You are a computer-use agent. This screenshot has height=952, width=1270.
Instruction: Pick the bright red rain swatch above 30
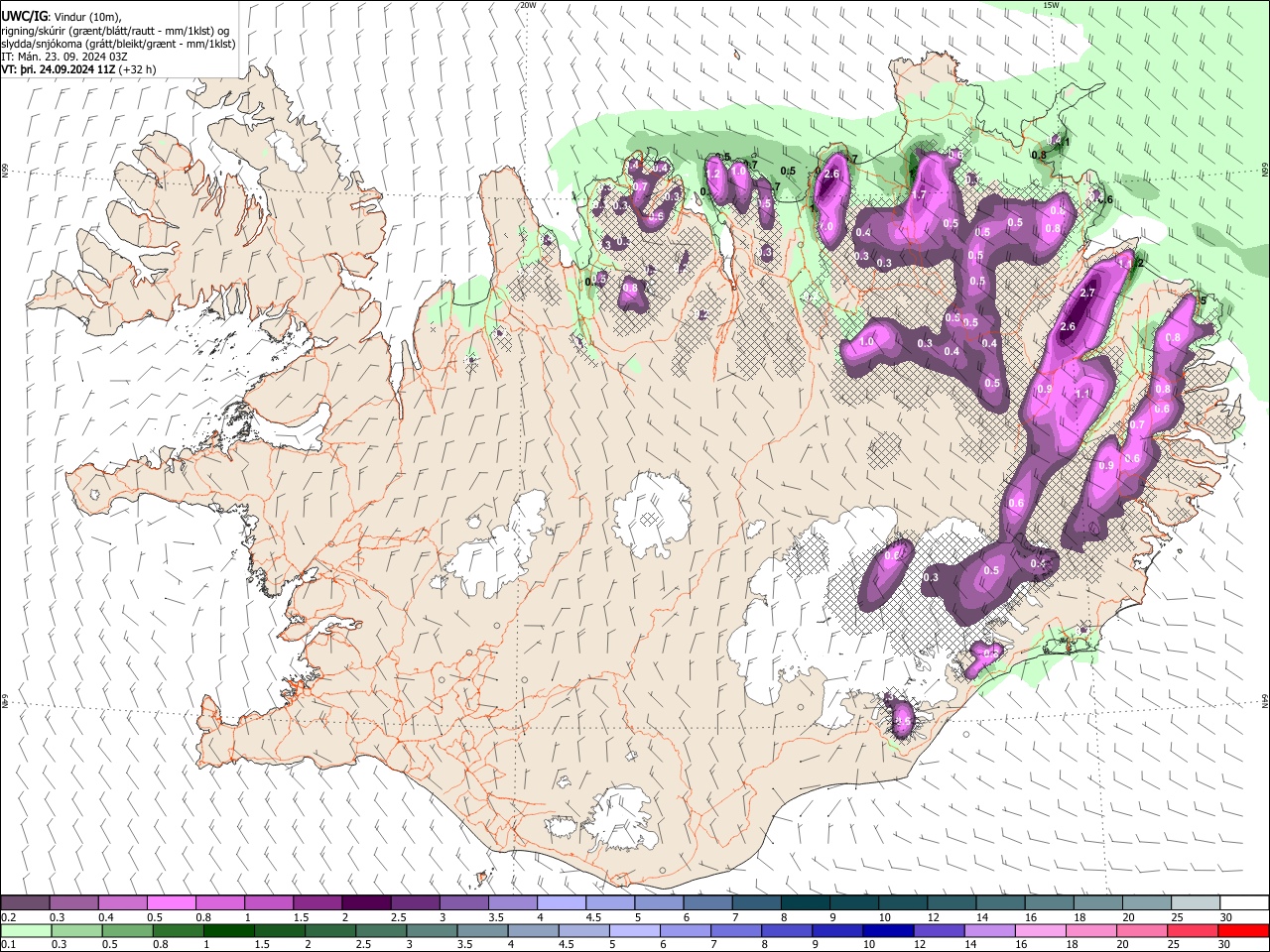point(1242,930)
